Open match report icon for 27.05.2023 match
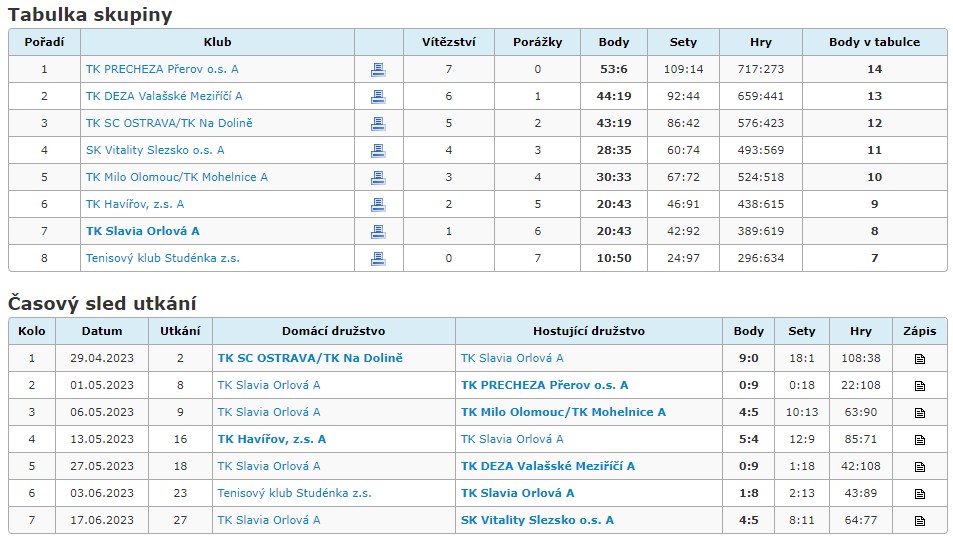Viewport: 953px width, 541px height. coord(920,467)
